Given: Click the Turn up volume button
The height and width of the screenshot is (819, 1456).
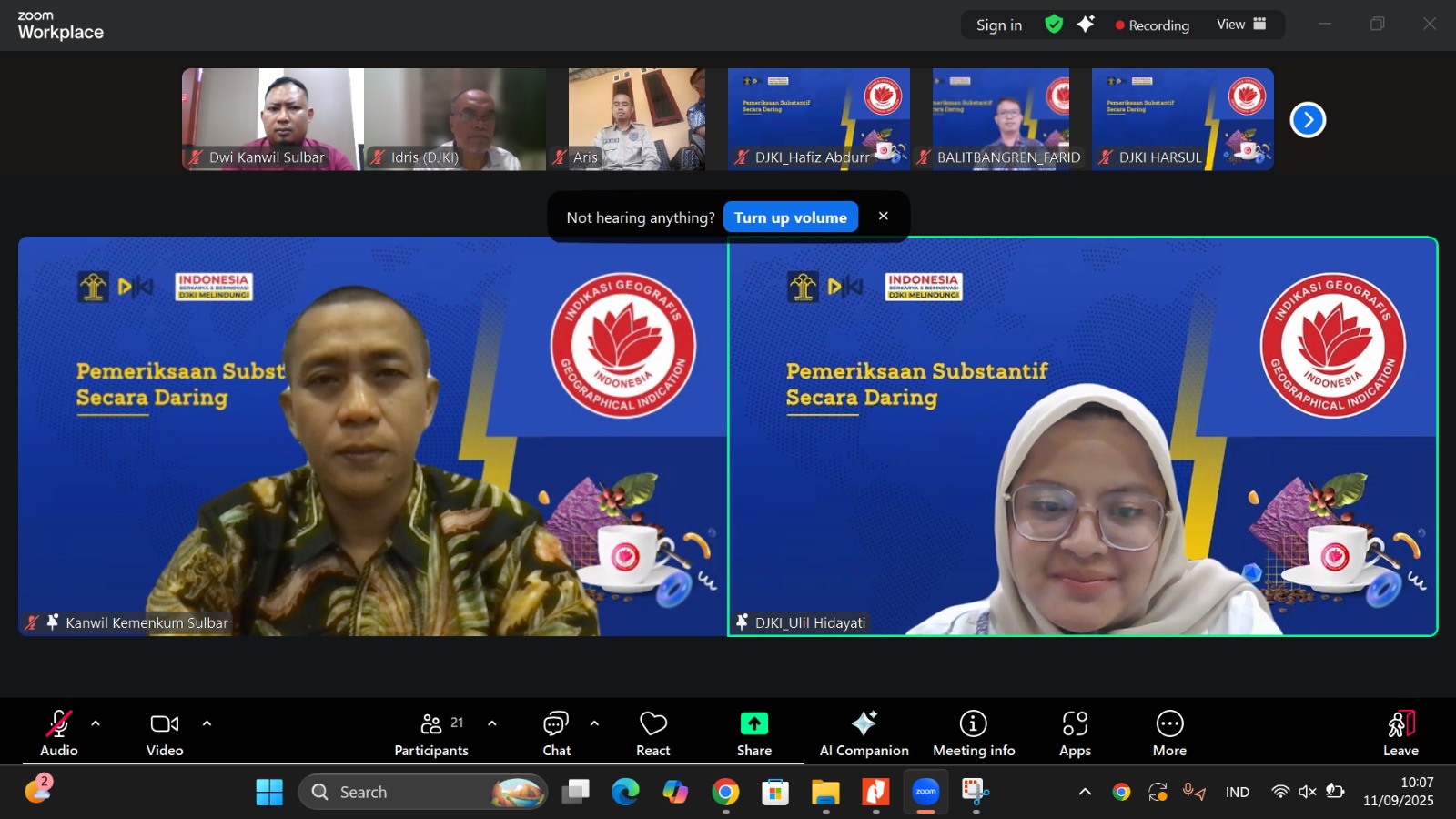Looking at the screenshot, I should [790, 217].
